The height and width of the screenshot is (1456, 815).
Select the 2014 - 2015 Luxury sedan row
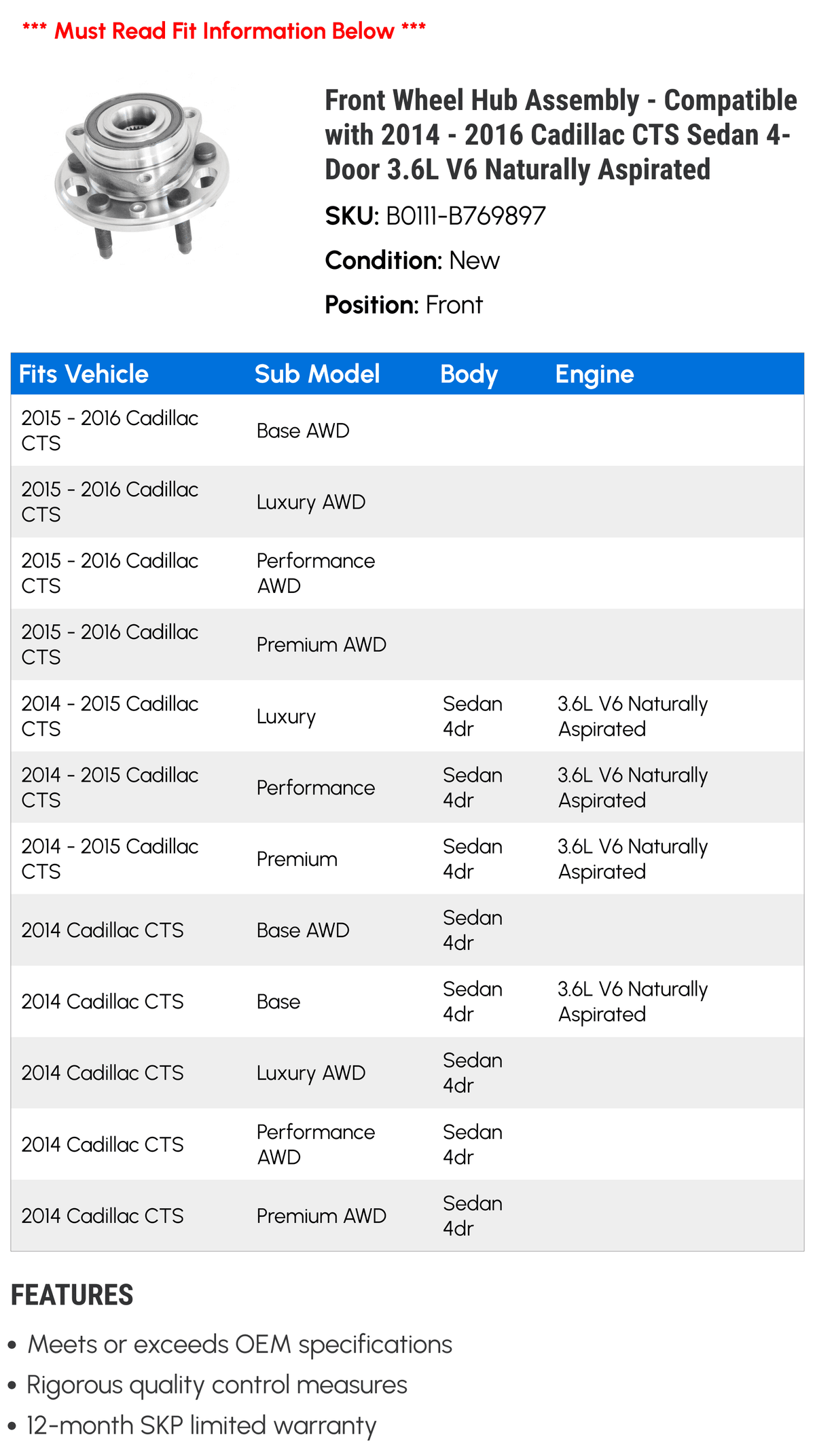(x=407, y=716)
